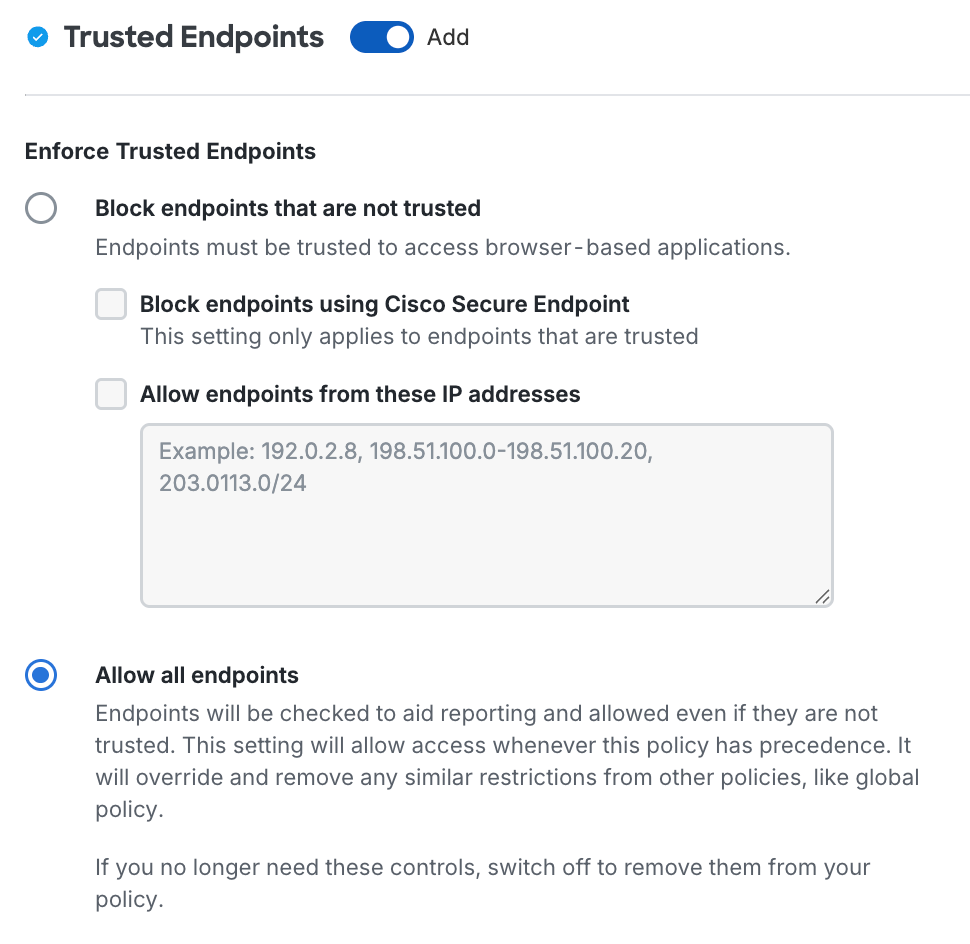Select the Block endpoints that are not trusted option

pos(40,208)
